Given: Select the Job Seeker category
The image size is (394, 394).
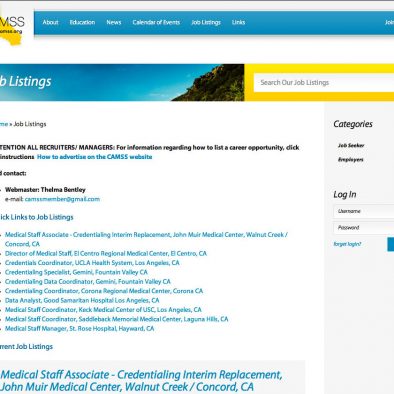Looking at the screenshot, I should tap(351, 145).
